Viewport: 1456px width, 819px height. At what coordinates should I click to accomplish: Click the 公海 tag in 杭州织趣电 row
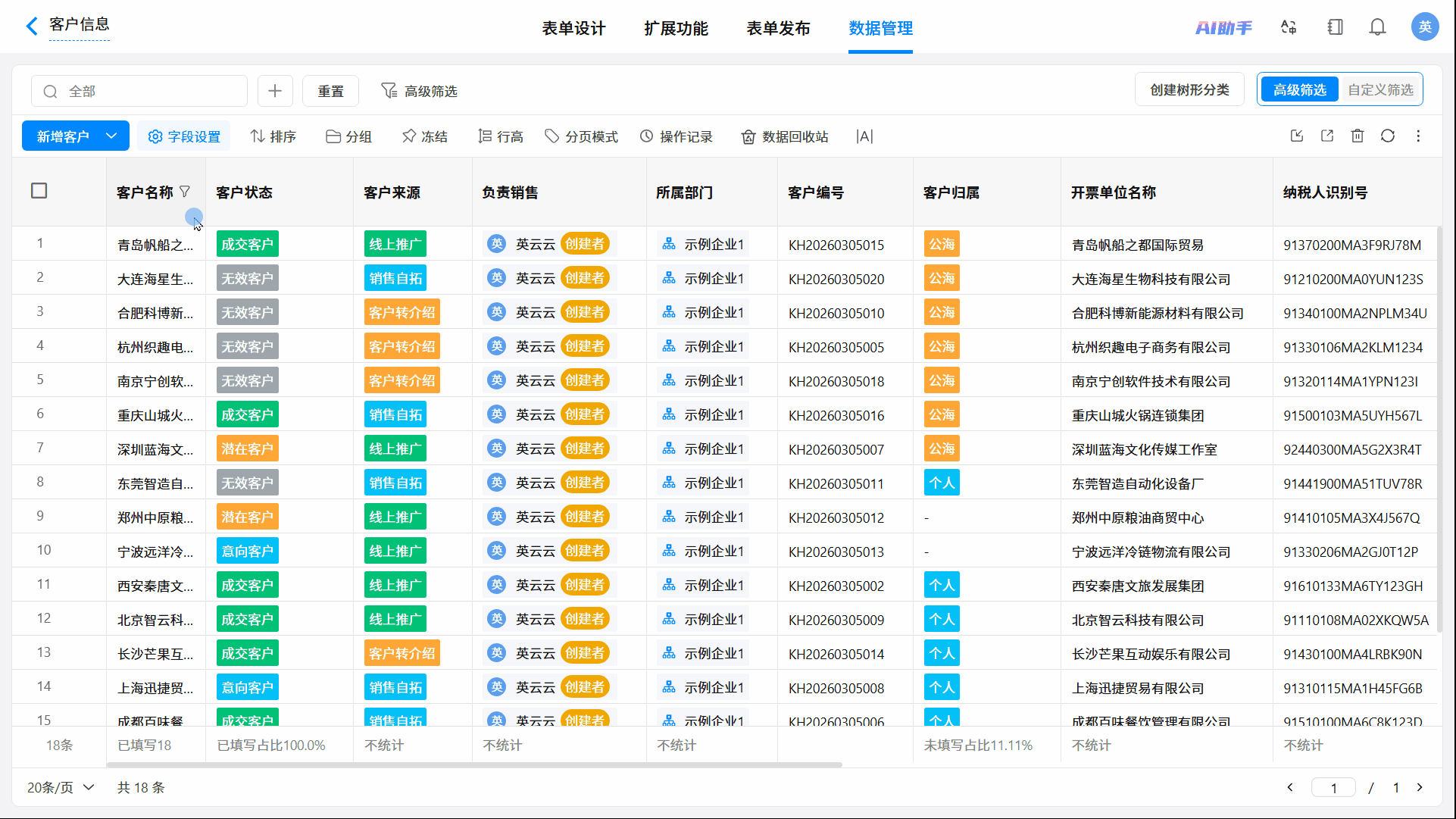(942, 346)
